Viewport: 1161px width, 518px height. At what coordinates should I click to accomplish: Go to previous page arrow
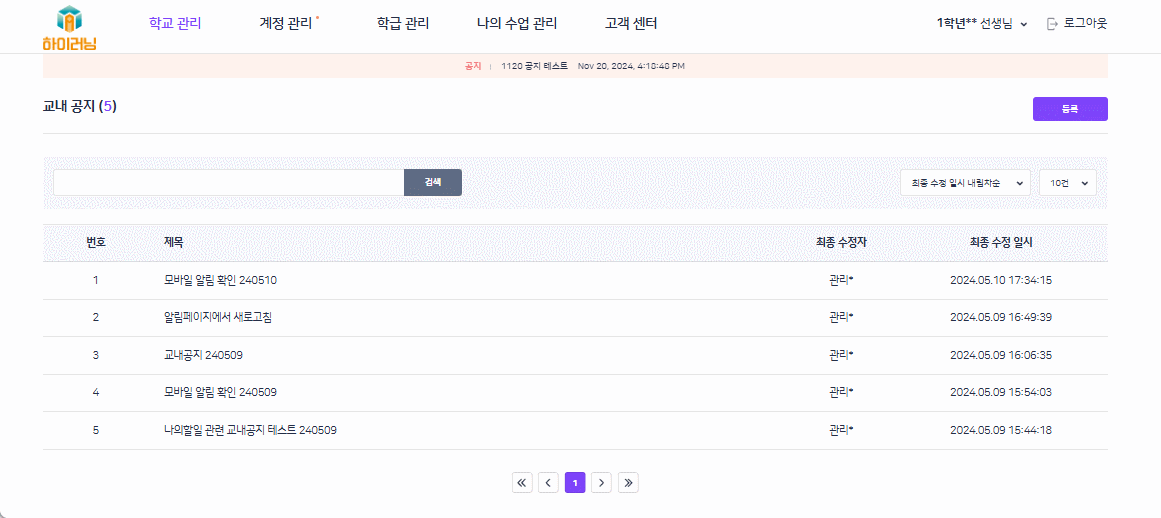click(548, 483)
